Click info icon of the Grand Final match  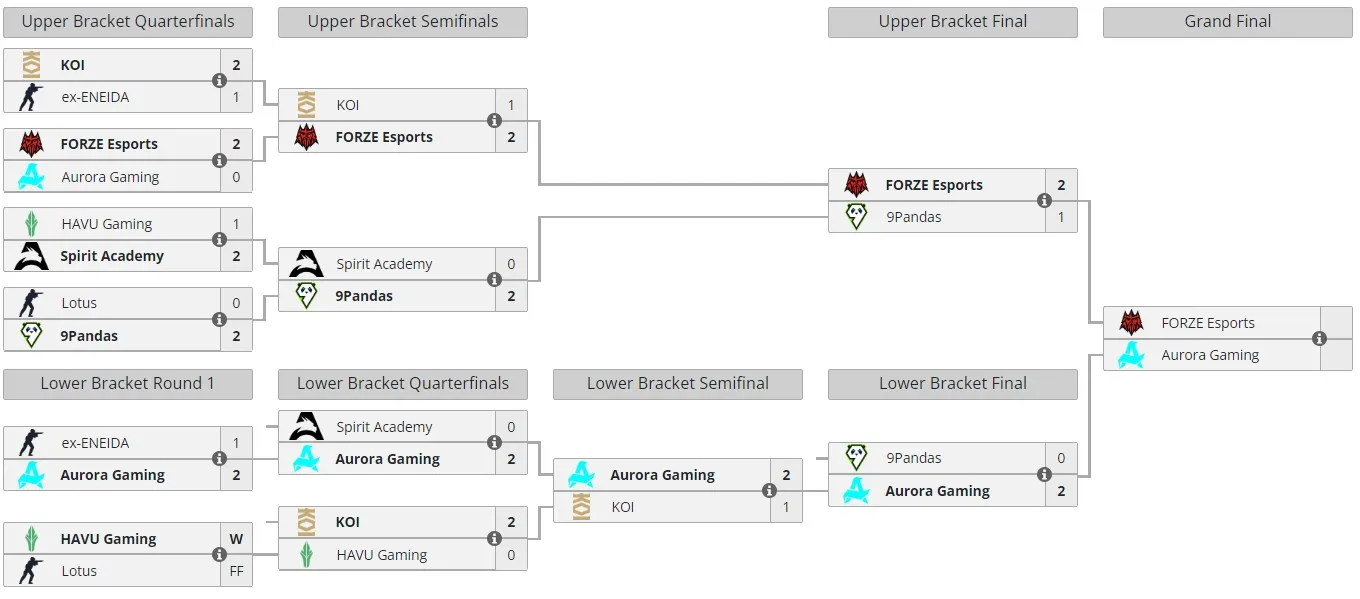pyautogui.click(x=1319, y=339)
